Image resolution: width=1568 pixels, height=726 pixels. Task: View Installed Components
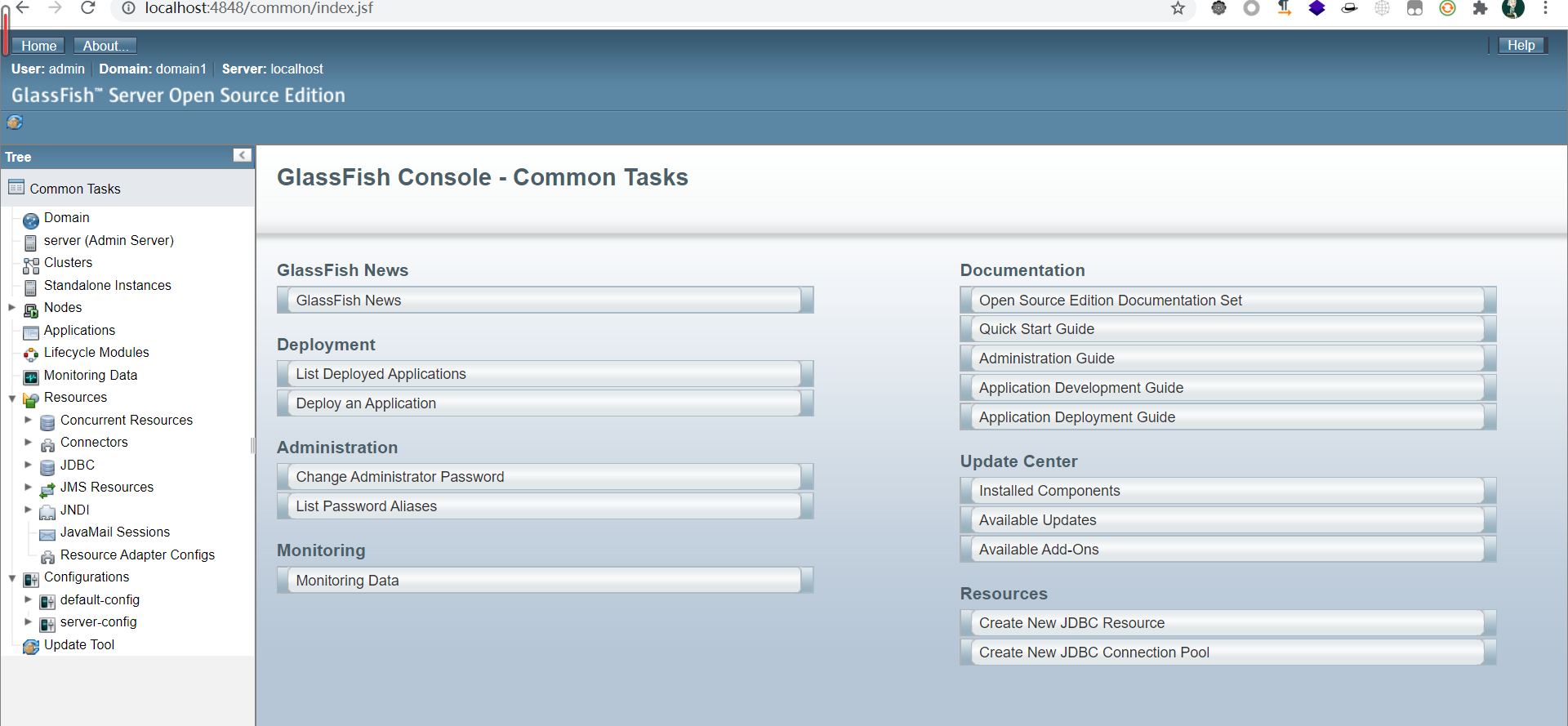tap(1228, 490)
